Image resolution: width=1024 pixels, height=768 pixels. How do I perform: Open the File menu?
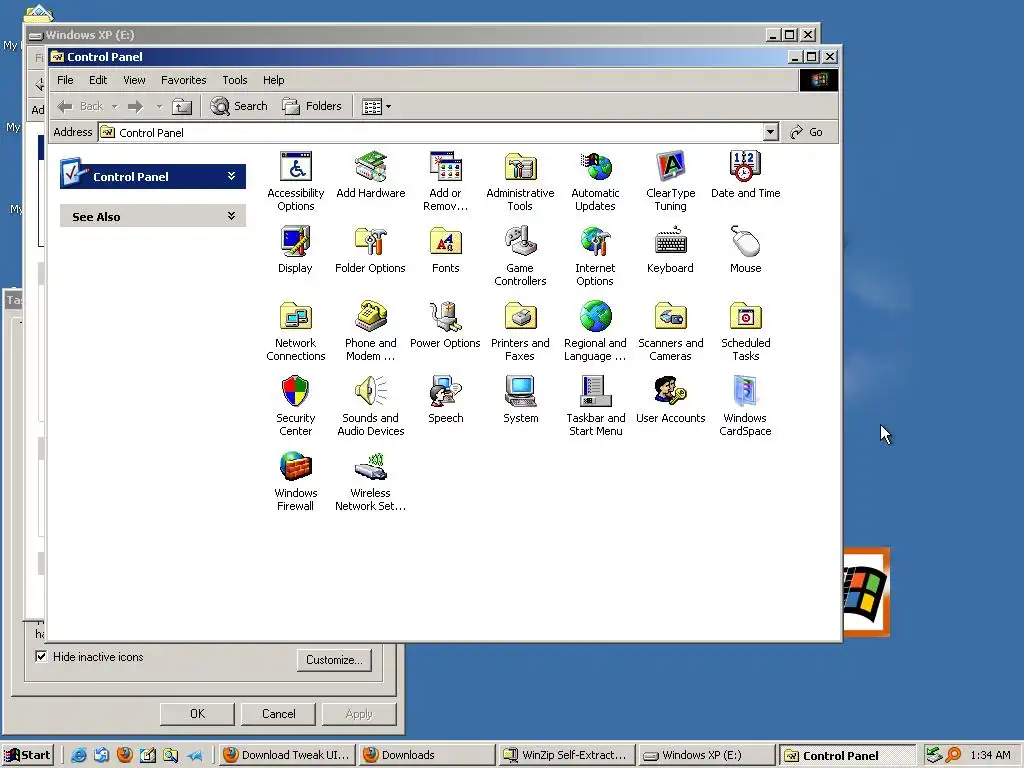point(65,80)
